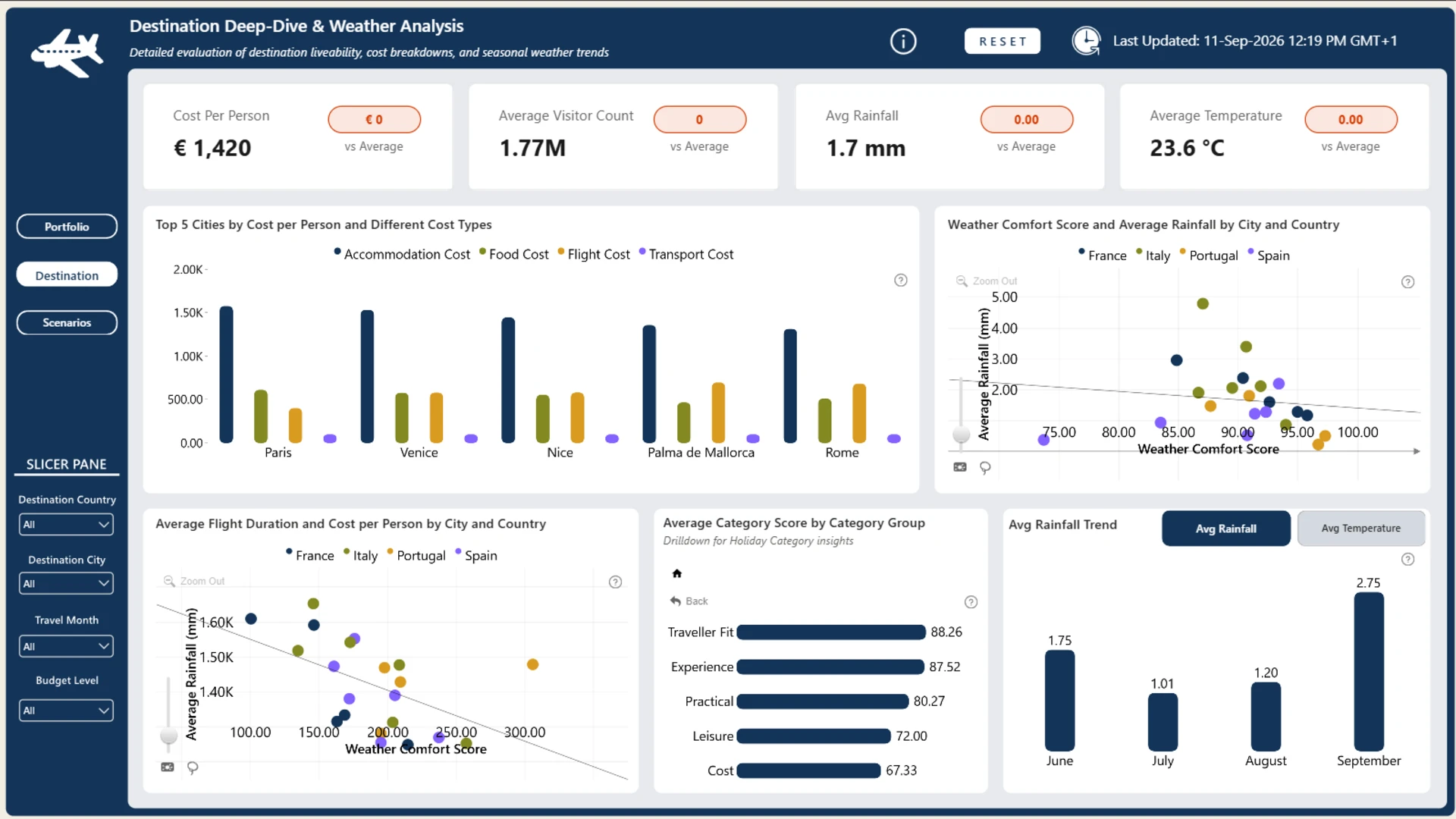Click the Back arrow icon in Category chart
Viewport: 1456px width, 819px height.
676,601
